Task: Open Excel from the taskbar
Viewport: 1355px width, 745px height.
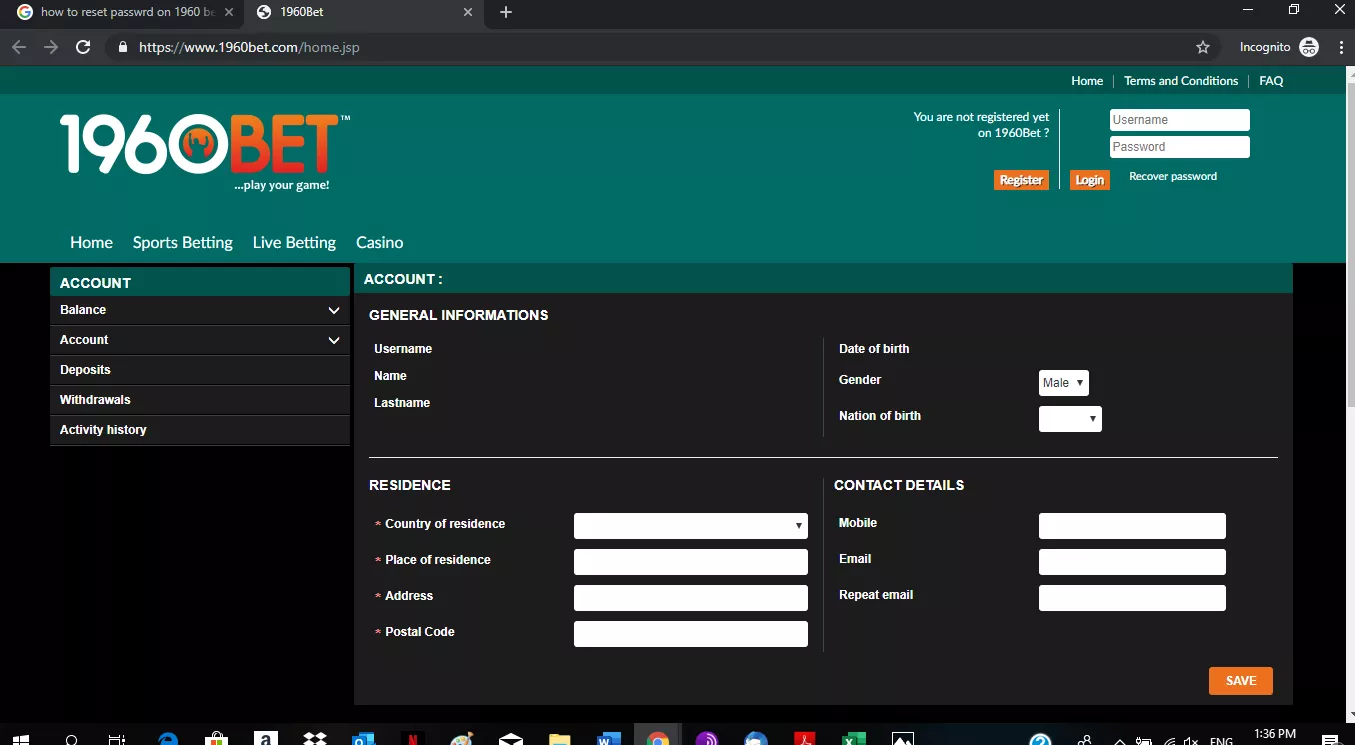Action: click(853, 739)
